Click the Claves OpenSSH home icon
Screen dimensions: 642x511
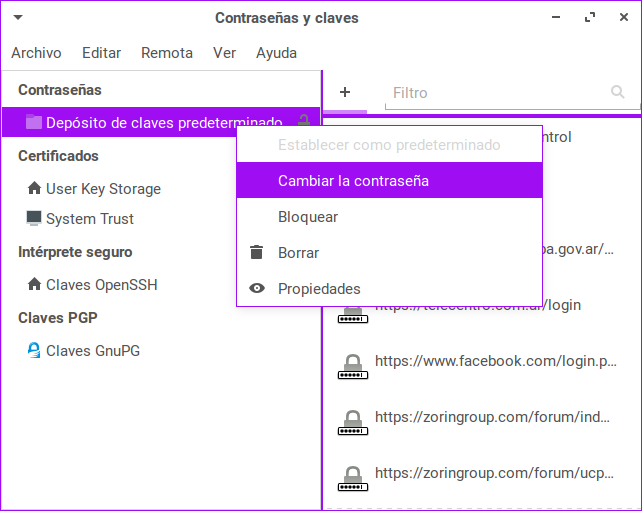pyautogui.click(x=34, y=284)
